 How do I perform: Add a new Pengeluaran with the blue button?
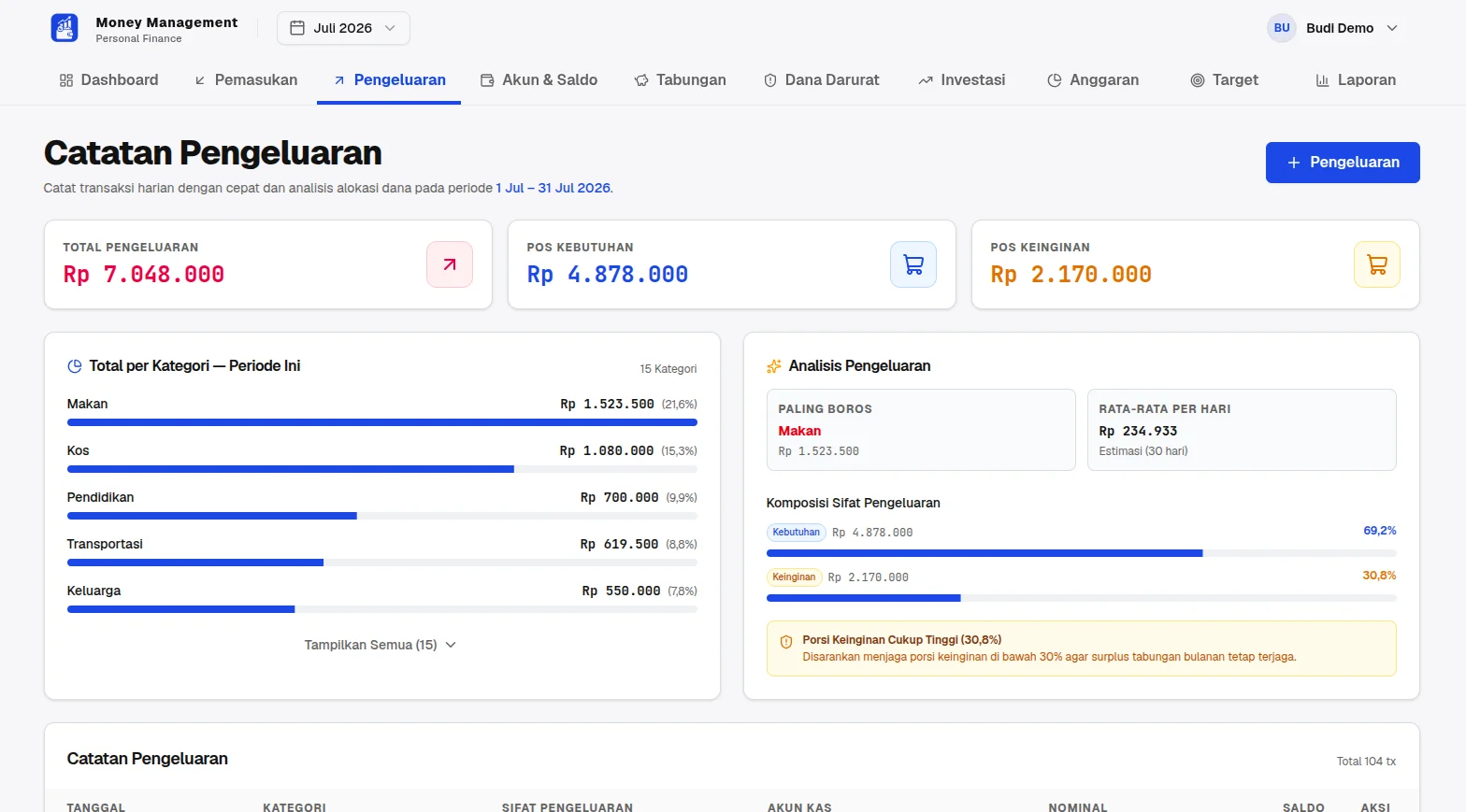point(1343,163)
